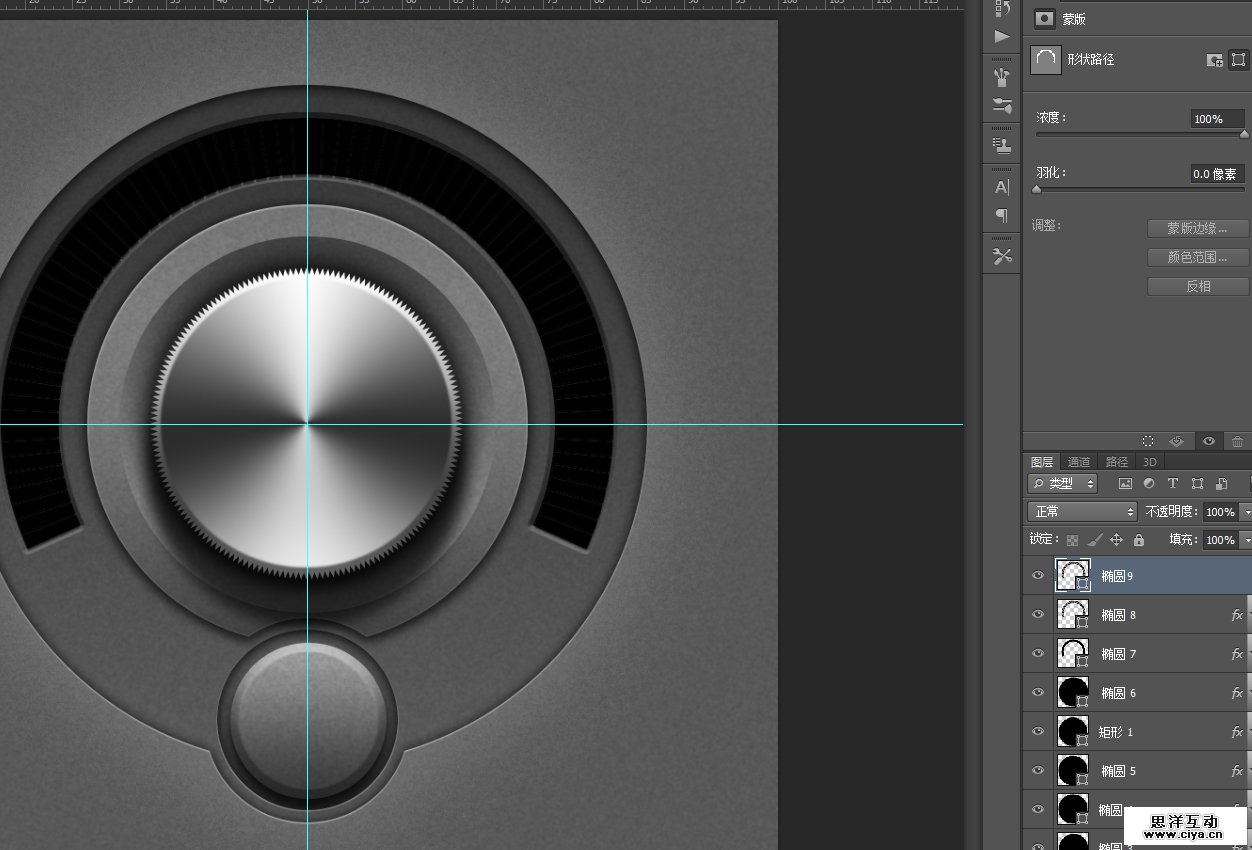The height and width of the screenshot is (850, 1252).
Task: Open the Brush Presets panel icon
Action: click(x=1001, y=106)
